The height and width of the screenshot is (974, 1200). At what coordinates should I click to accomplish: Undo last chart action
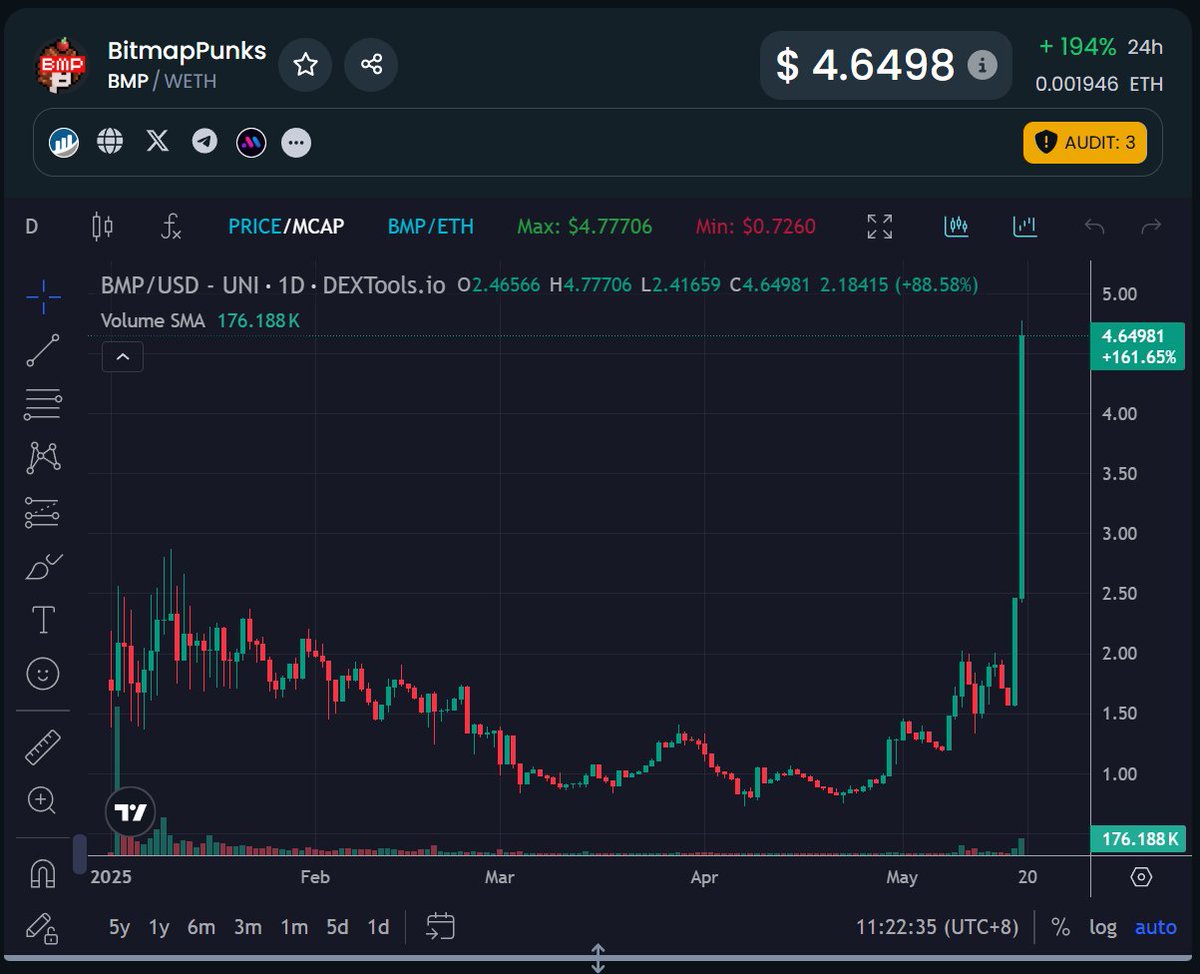(1094, 227)
